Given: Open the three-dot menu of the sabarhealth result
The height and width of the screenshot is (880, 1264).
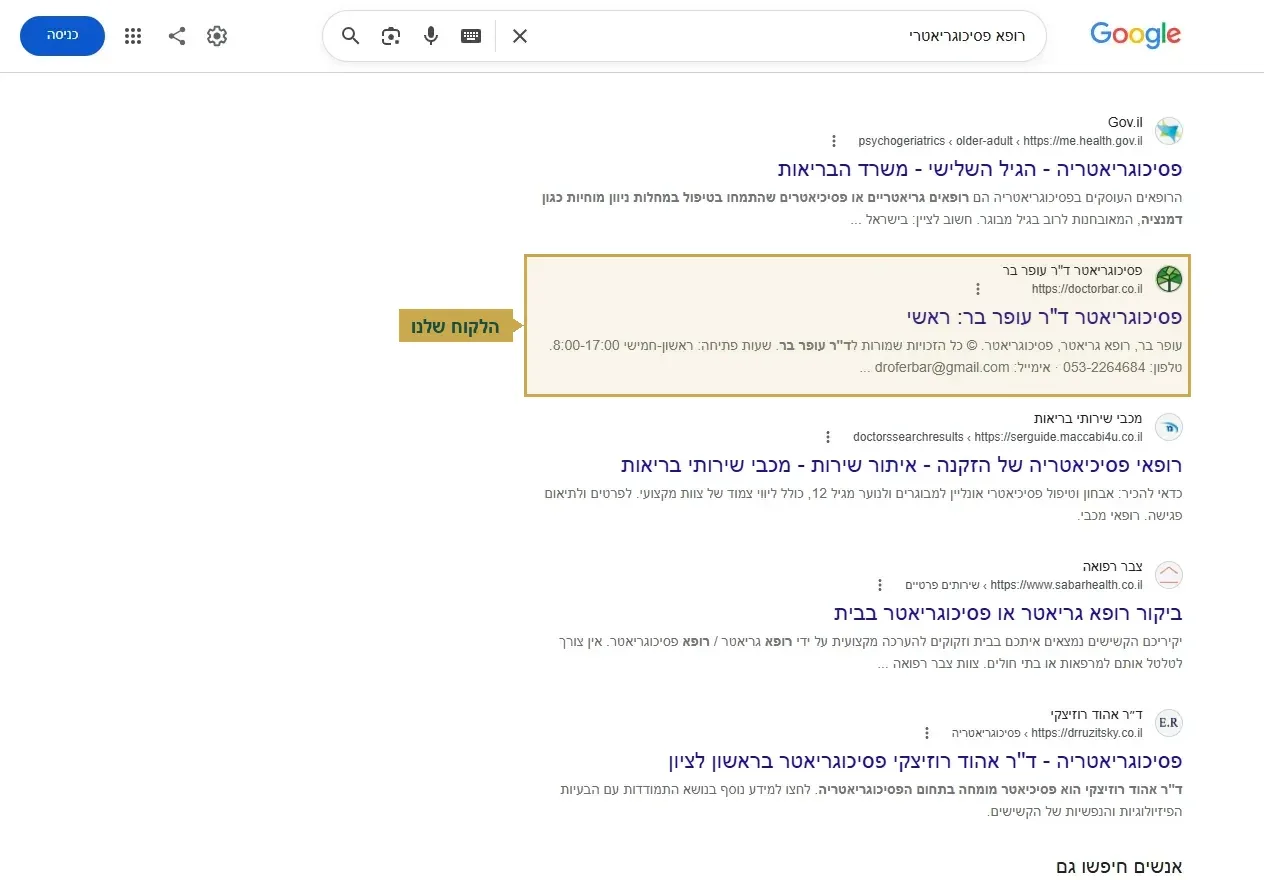Looking at the screenshot, I should pyautogui.click(x=880, y=585).
